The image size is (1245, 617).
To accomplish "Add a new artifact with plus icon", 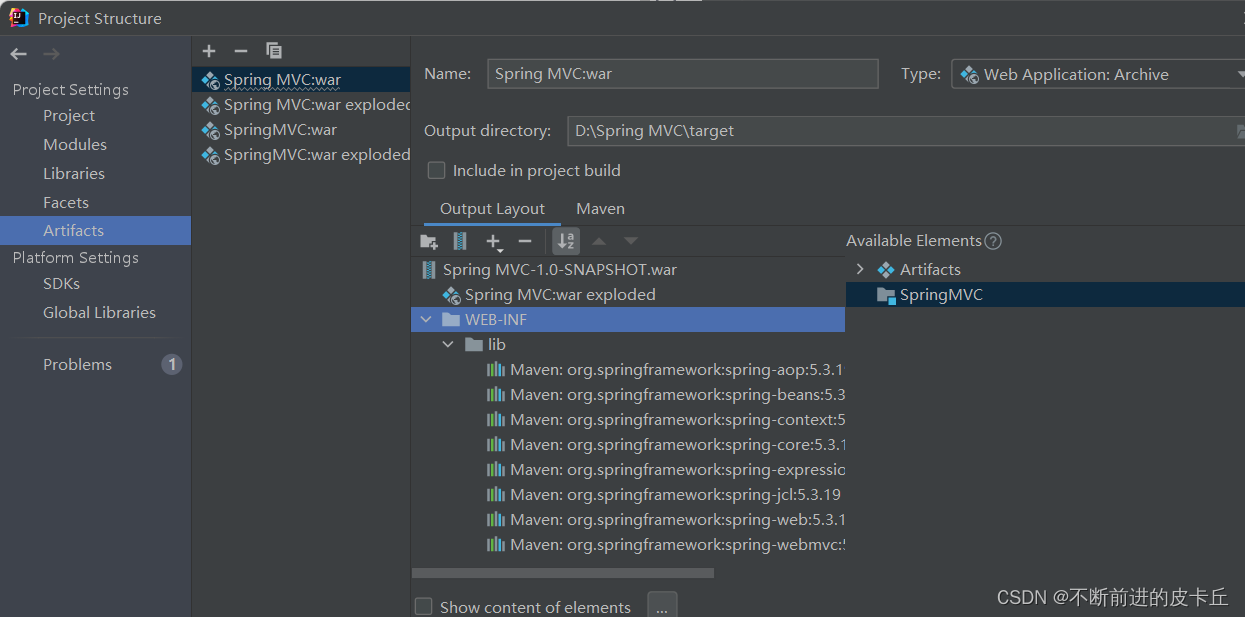I will coord(208,51).
